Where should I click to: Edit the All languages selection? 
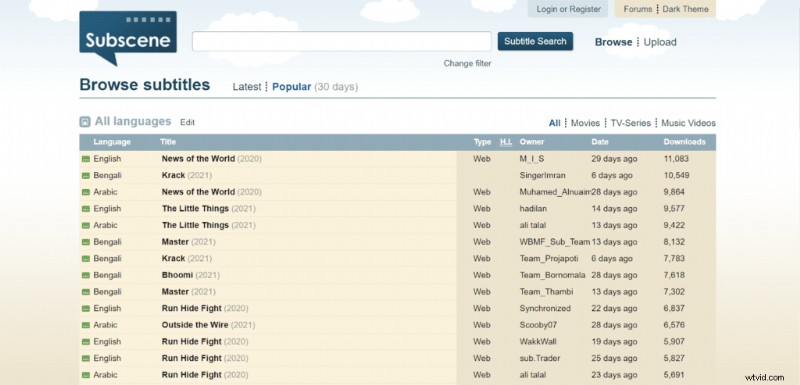[187, 122]
